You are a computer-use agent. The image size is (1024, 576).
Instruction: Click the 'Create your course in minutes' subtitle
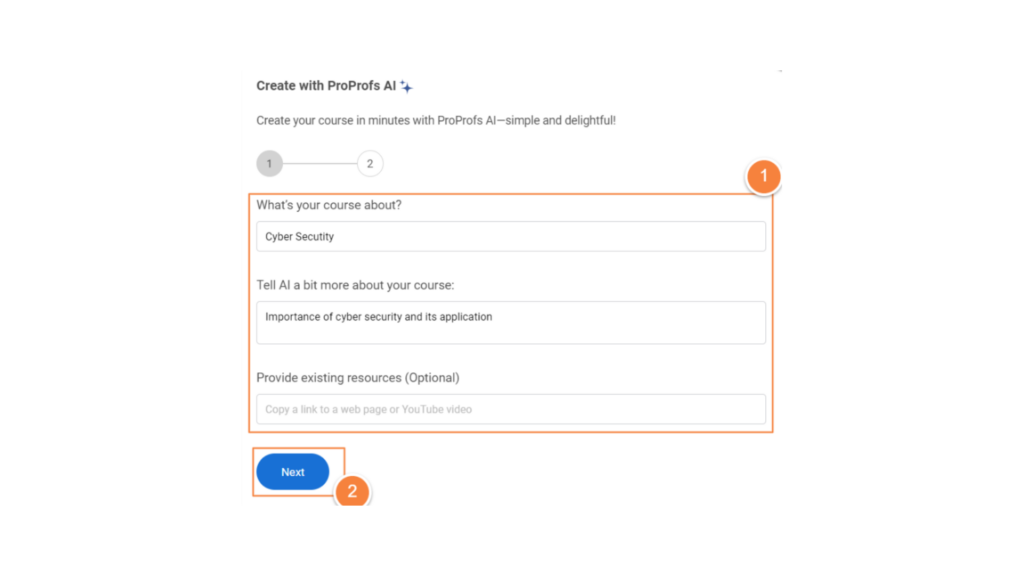[436, 120]
